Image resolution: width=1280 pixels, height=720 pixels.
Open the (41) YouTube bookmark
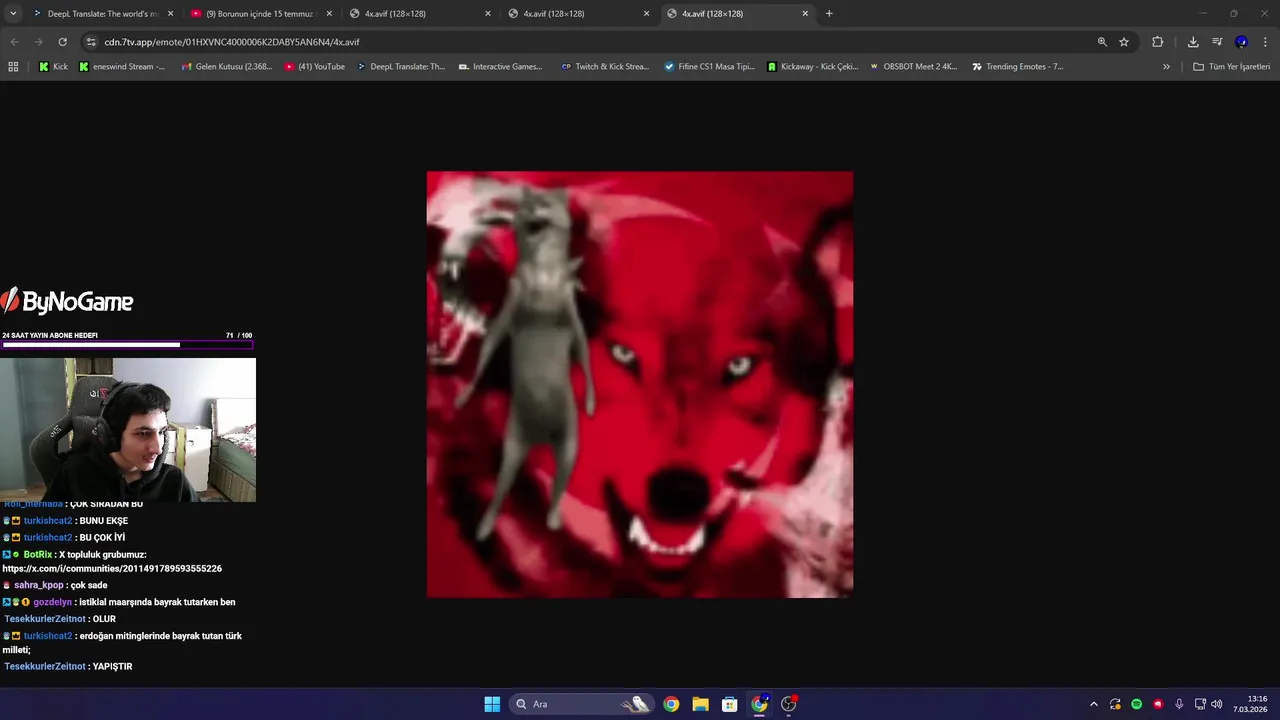pos(315,67)
